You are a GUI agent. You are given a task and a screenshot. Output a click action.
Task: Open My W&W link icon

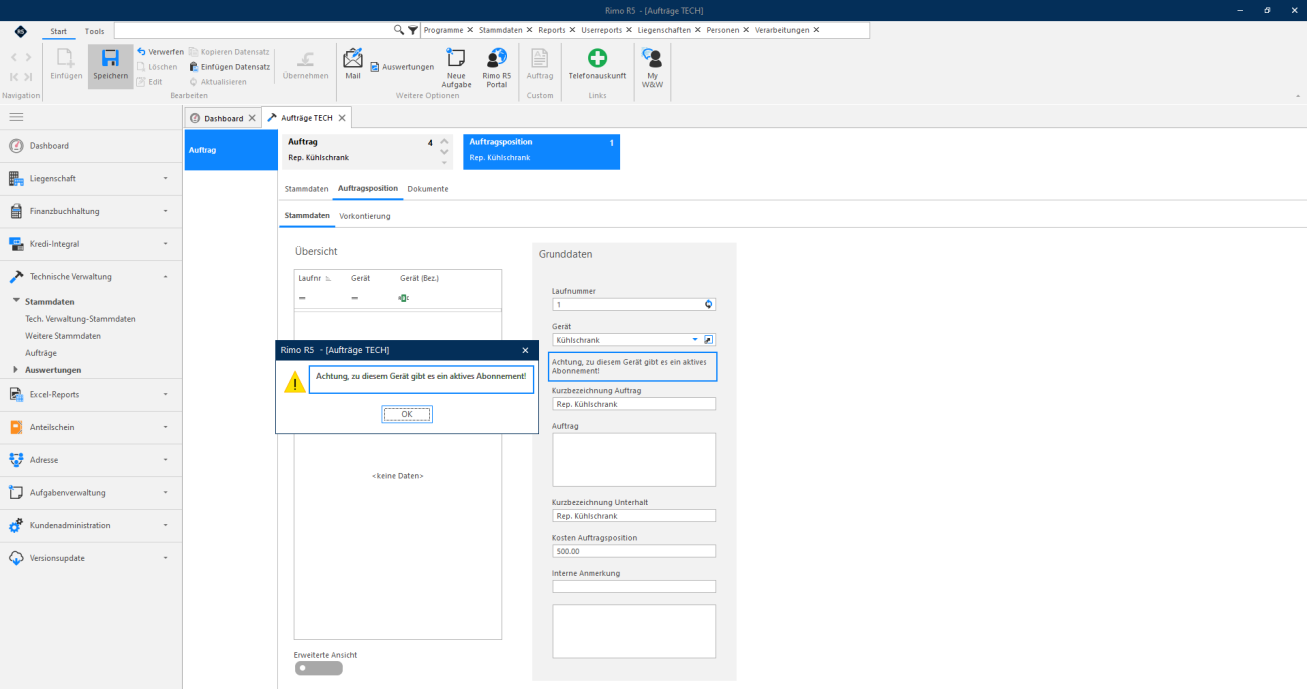tap(652, 58)
